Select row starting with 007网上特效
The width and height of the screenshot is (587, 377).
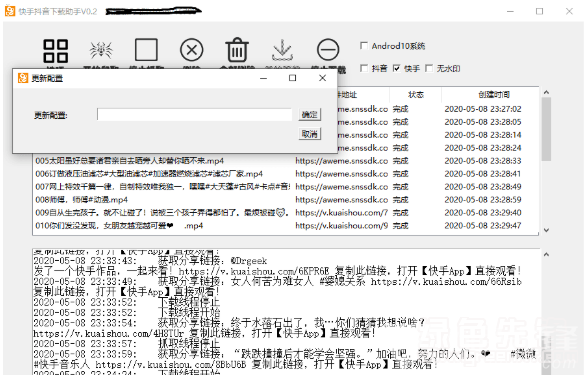(285, 187)
